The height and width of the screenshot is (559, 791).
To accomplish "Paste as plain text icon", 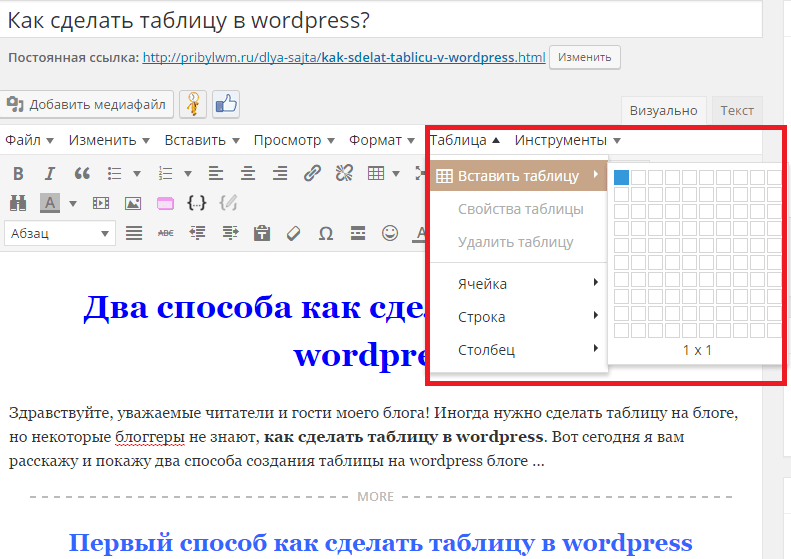I will pos(262,233).
